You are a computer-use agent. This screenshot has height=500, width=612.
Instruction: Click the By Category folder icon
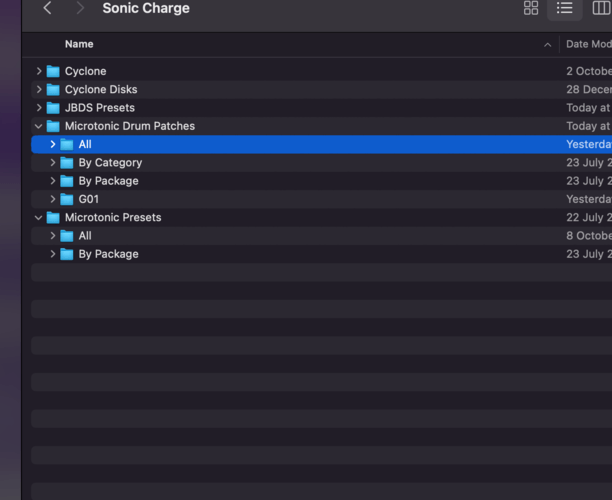(67, 163)
